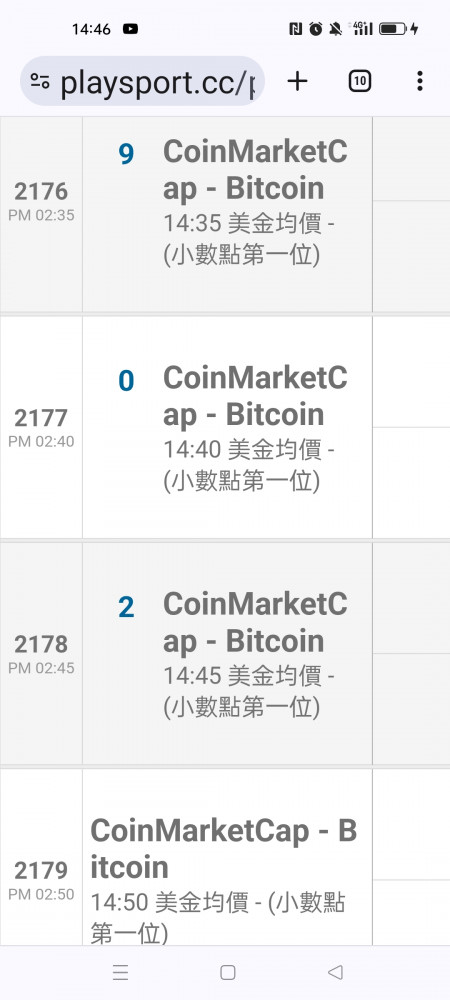Image resolution: width=450 pixels, height=1000 pixels.
Task: Tap result digit 2 for draw 2178
Action: [x=126, y=607]
